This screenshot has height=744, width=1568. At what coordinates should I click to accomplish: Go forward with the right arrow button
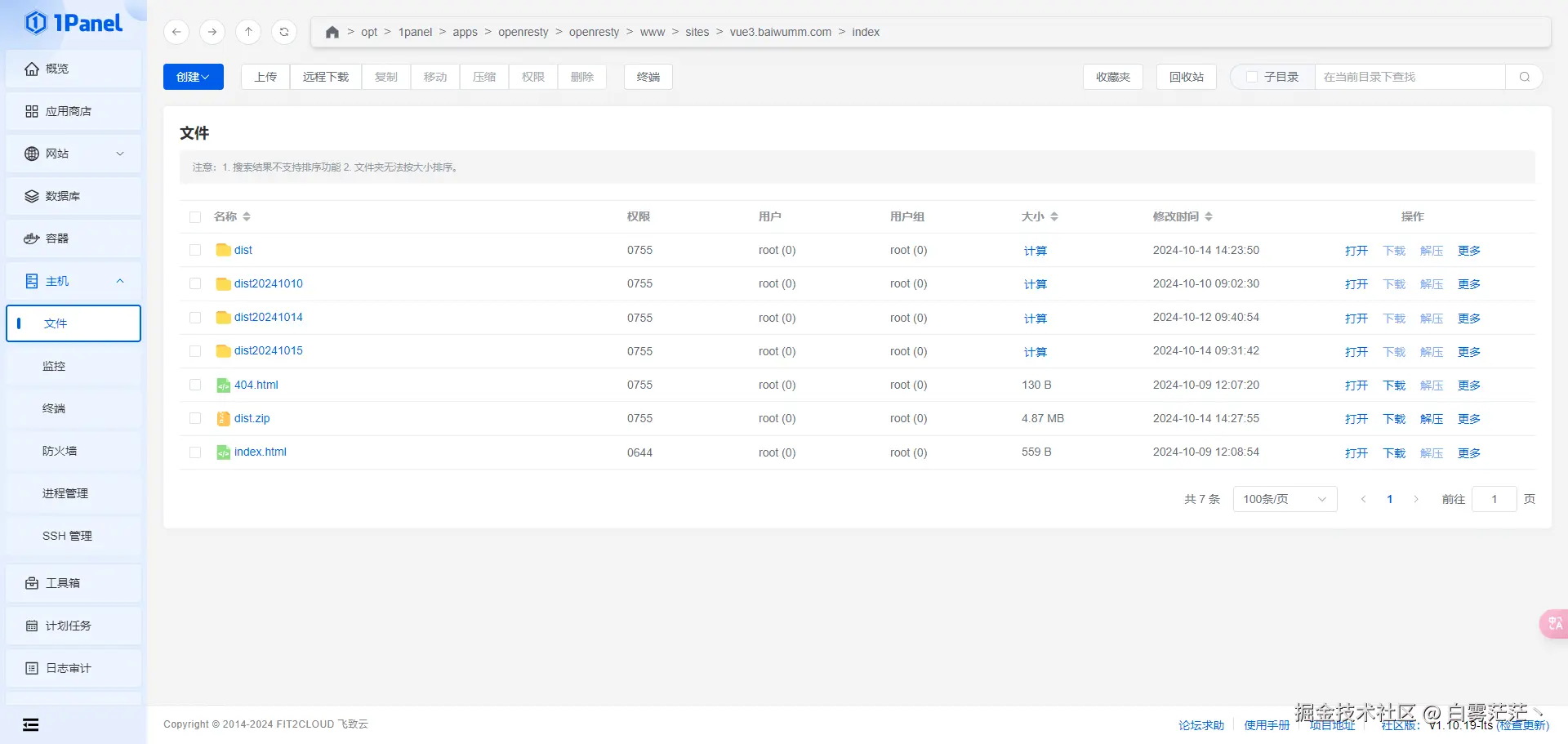click(212, 32)
